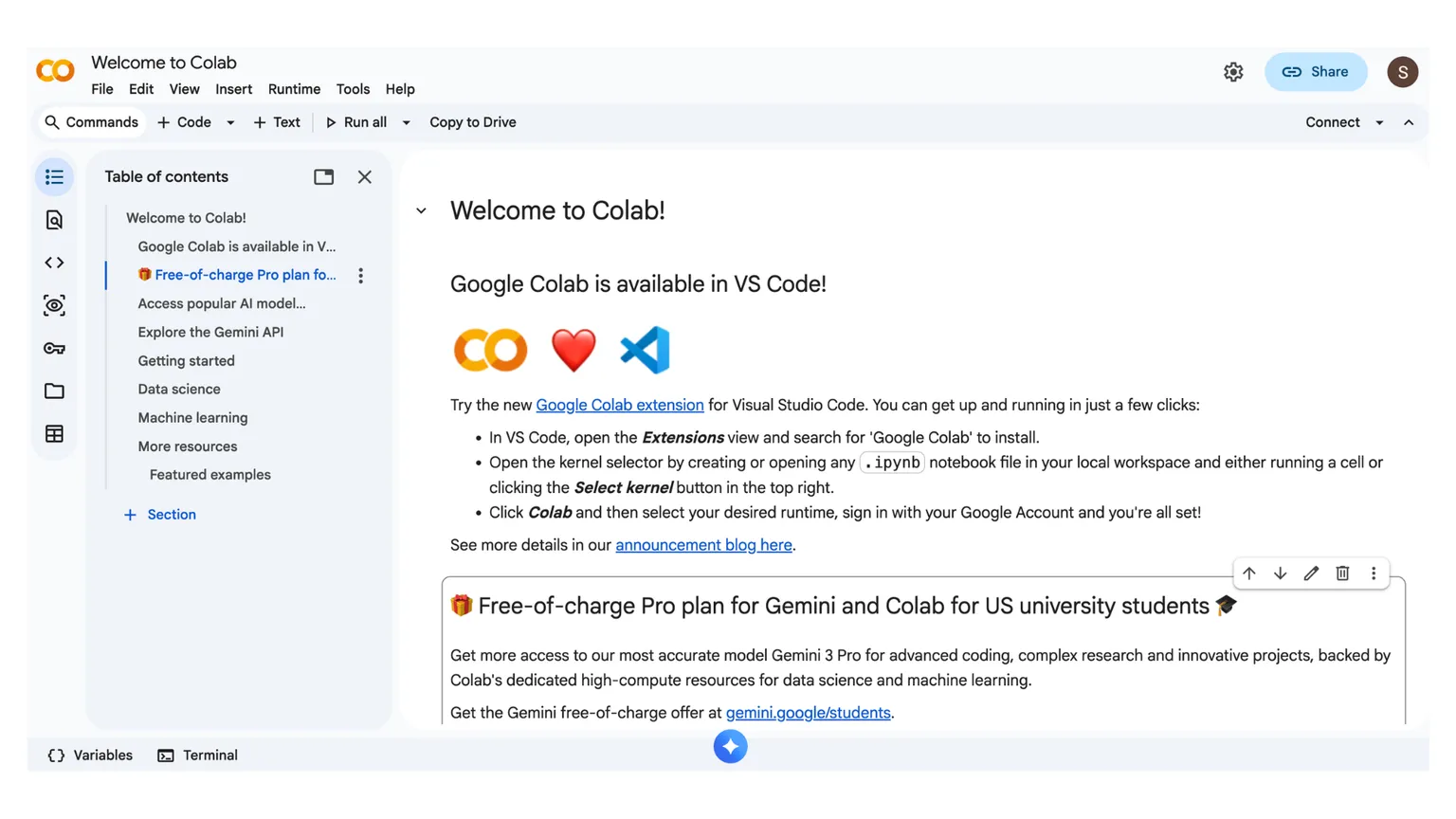Open the Google Colab extension link

tap(620, 405)
